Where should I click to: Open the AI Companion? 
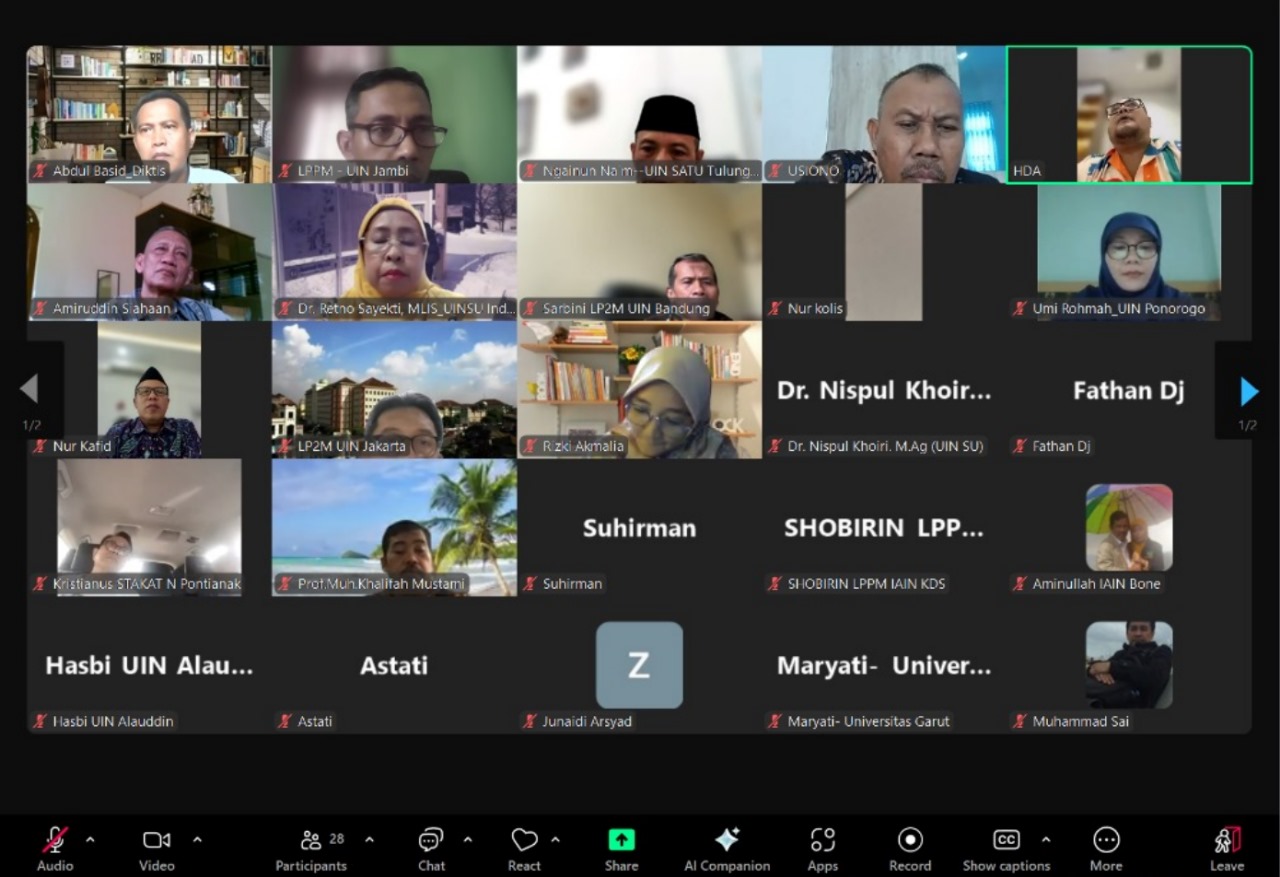point(727,849)
